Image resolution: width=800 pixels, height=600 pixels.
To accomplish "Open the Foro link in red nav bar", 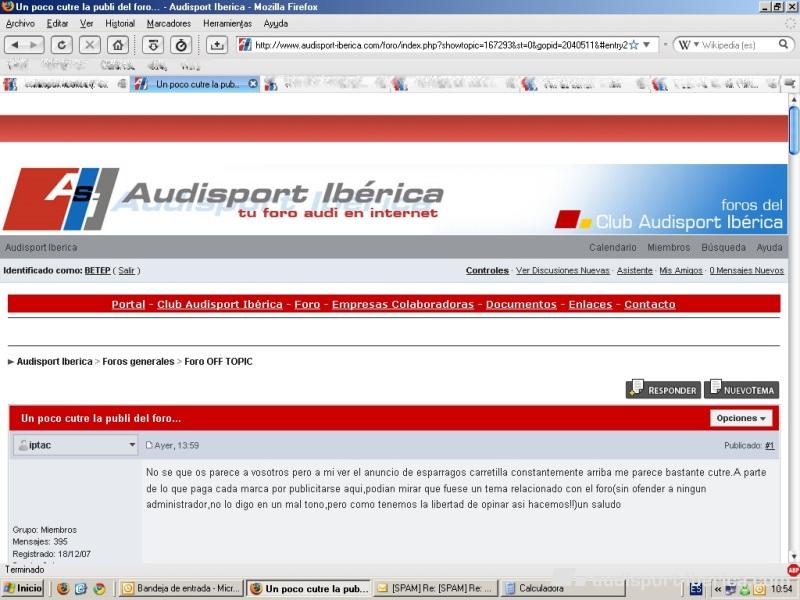I will click(307, 305).
